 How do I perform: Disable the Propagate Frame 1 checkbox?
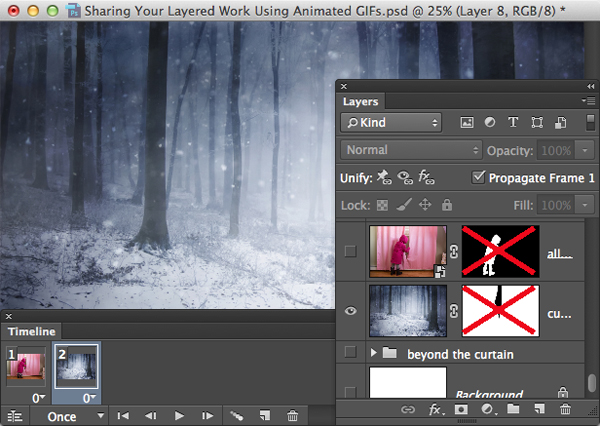click(x=479, y=177)
